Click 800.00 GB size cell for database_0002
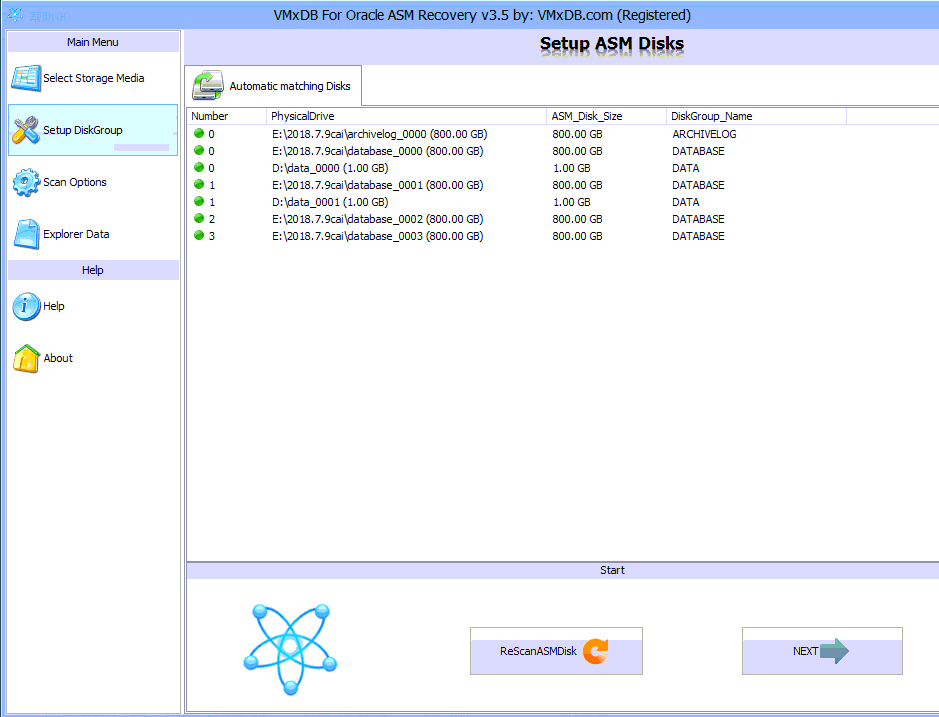This screenshot has width=939, height=717. point(577,219)
